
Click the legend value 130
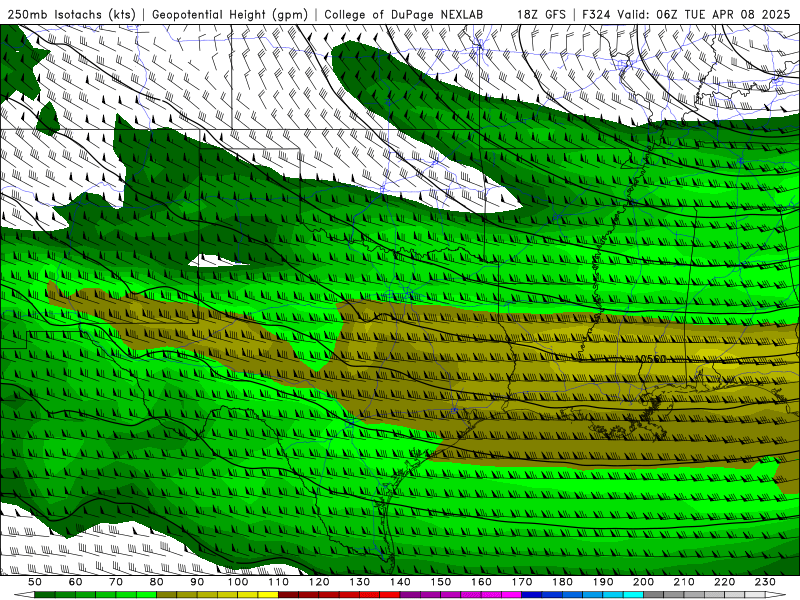pos(359,582)
